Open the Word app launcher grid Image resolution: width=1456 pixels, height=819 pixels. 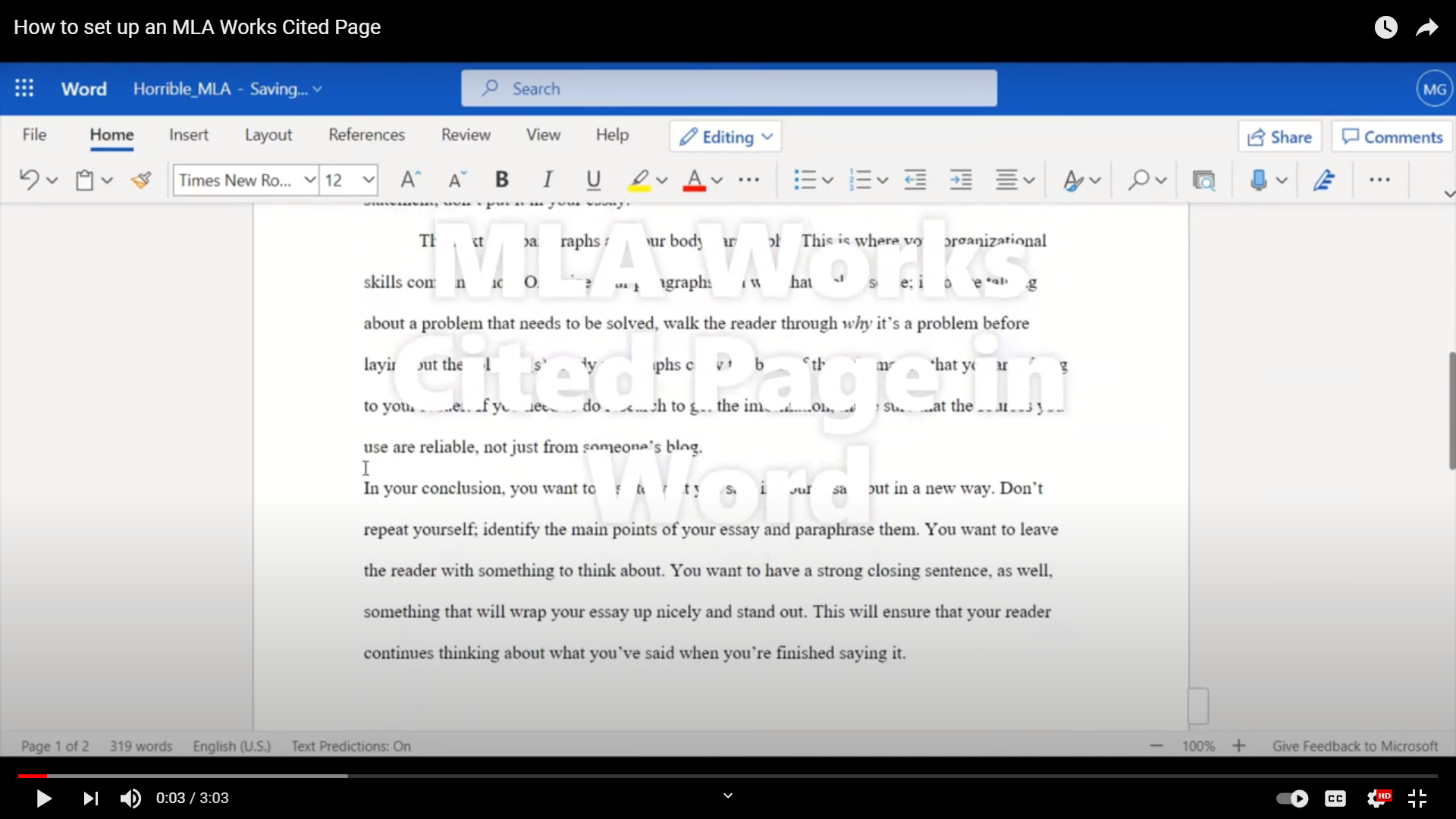(24, 88)
